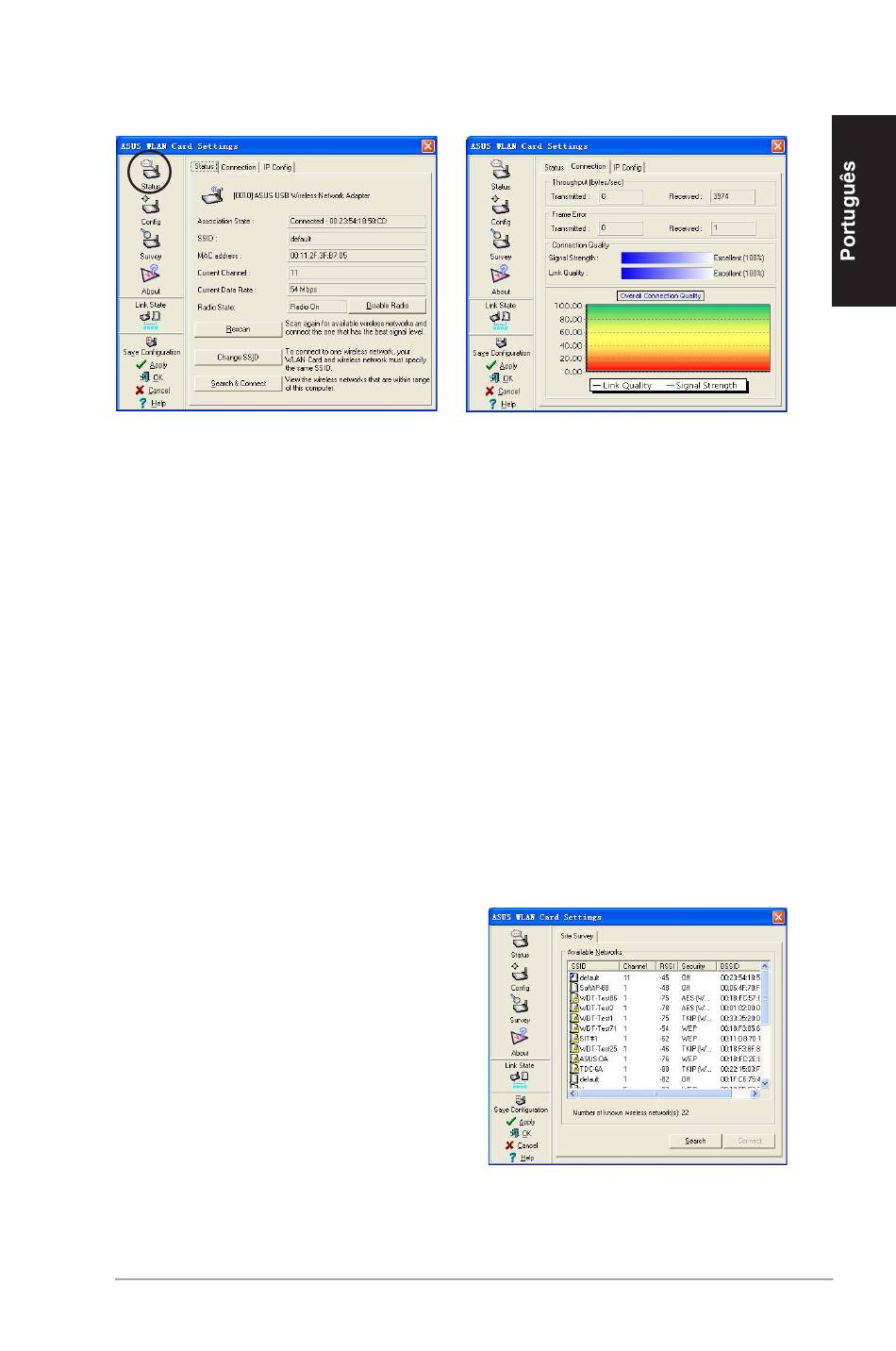Viewport: 896px width, 1351px height.
Task: Click Help in the Site Survey window sidebar
Action: [521, 1157]
